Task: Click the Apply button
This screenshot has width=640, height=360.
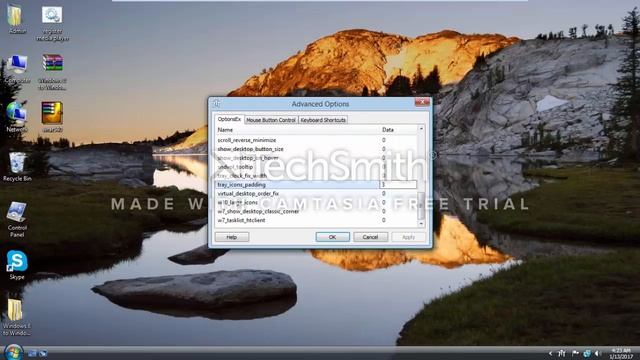Action: [x=409, y=237]
